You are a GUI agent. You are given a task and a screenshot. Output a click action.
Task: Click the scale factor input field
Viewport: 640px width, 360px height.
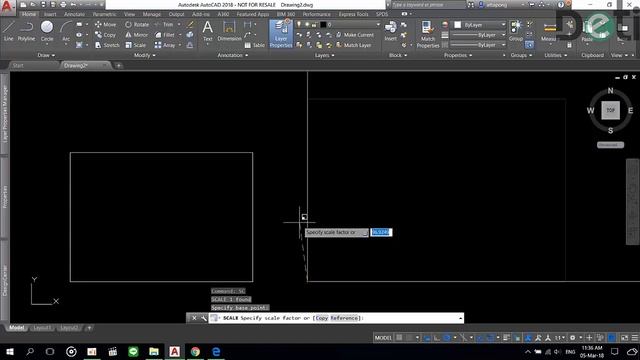pyautogui.click(x=381, y=232)
